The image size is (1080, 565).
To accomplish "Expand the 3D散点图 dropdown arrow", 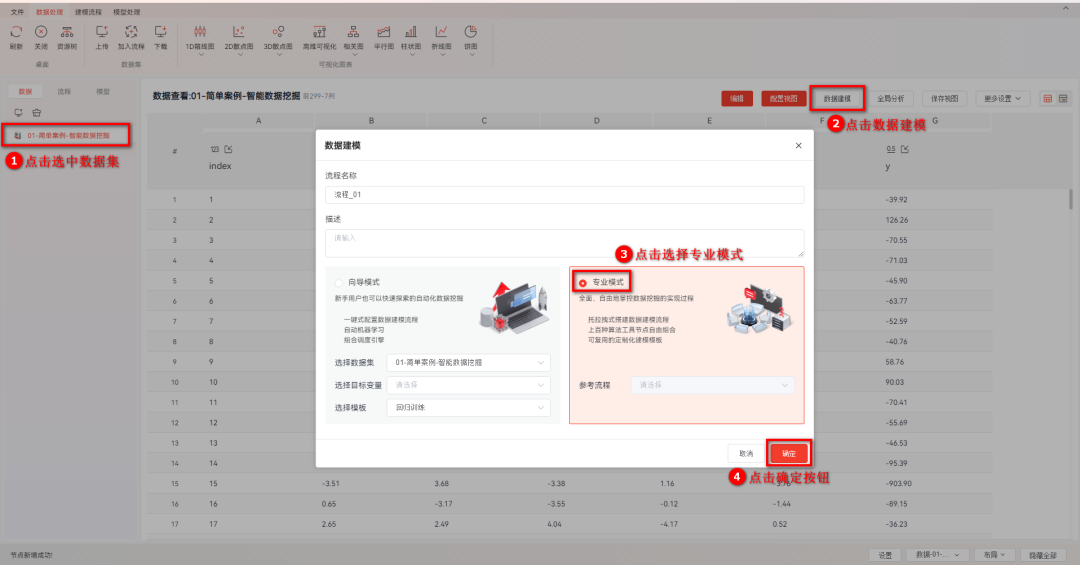I will (x=278, y=54).
